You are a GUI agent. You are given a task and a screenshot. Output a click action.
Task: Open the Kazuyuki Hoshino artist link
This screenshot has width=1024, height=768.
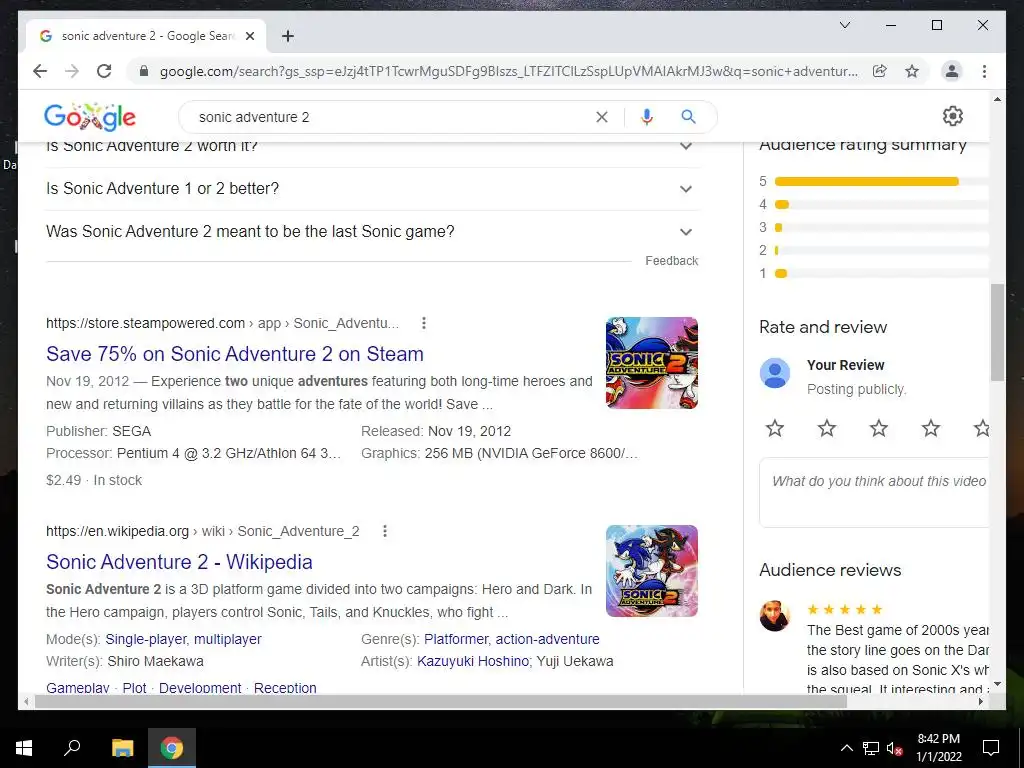[x=473, y=661]
